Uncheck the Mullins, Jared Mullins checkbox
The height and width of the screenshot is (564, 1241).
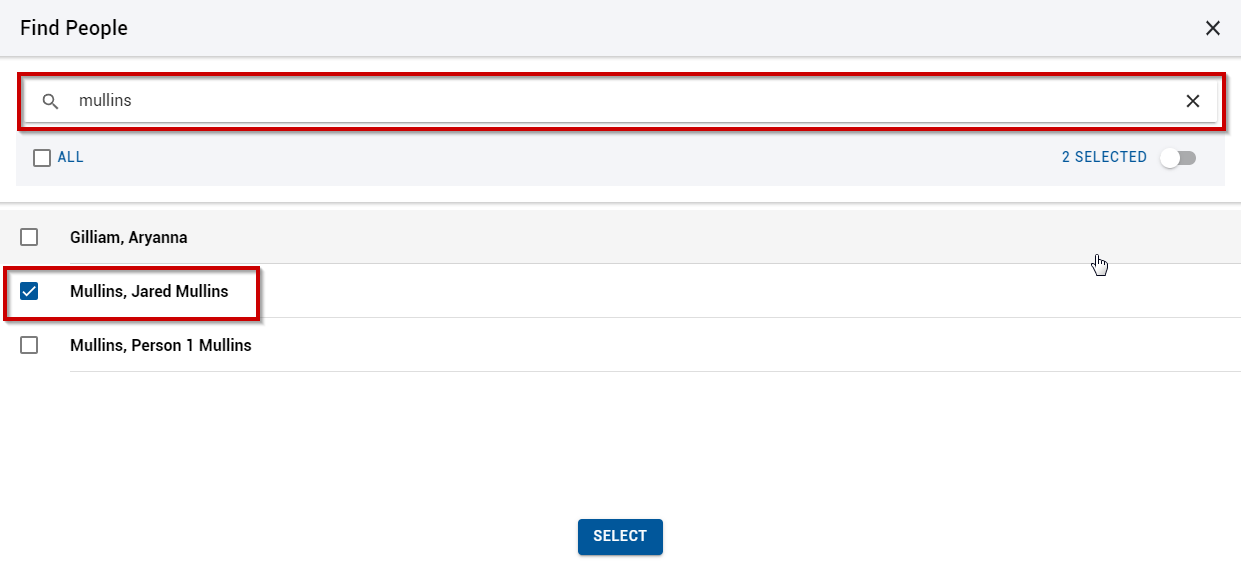[29, 291]
